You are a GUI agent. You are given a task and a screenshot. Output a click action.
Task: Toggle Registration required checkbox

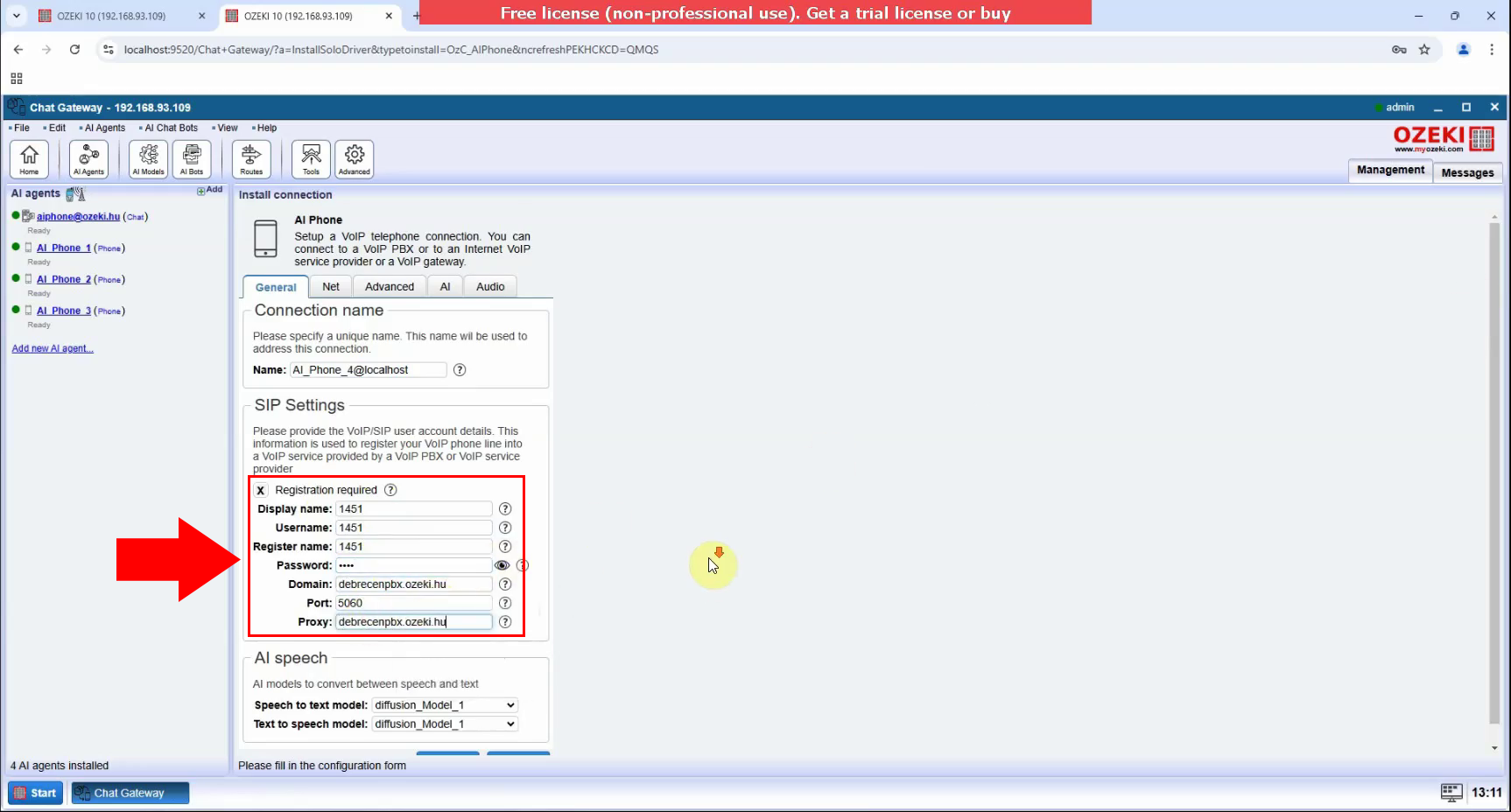pos(261,491)
